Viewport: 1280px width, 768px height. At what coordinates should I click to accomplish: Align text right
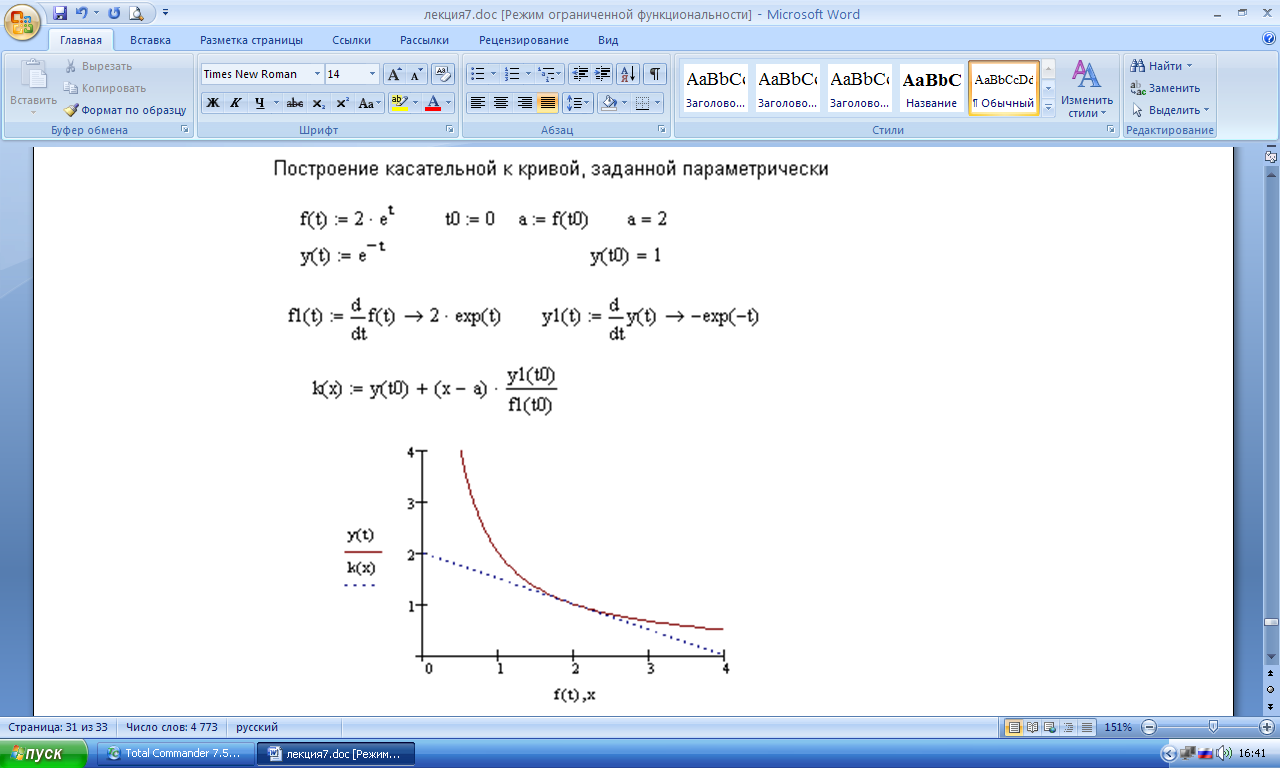[524, 103]
